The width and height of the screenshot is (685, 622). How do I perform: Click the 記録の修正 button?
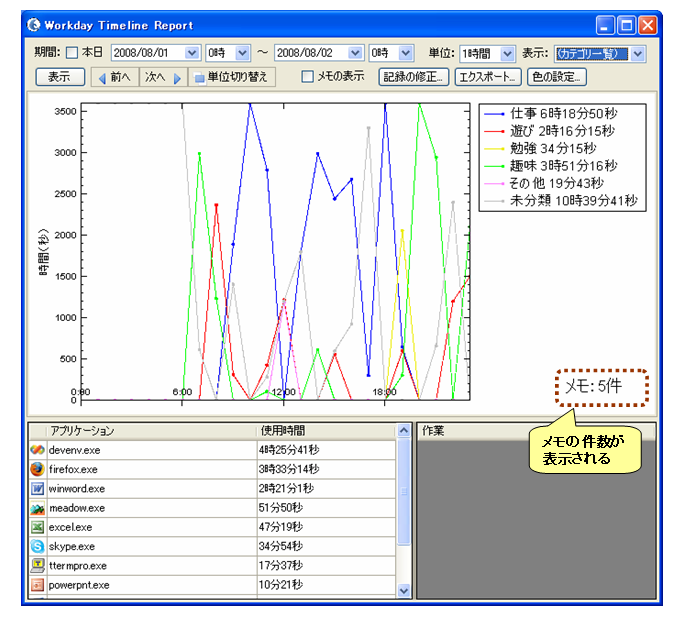click(414, 77)
